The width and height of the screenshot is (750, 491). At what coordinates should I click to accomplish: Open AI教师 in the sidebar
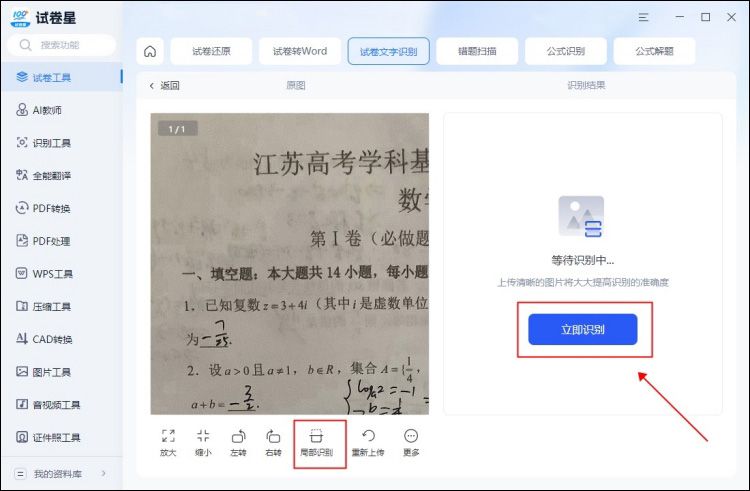62,110
